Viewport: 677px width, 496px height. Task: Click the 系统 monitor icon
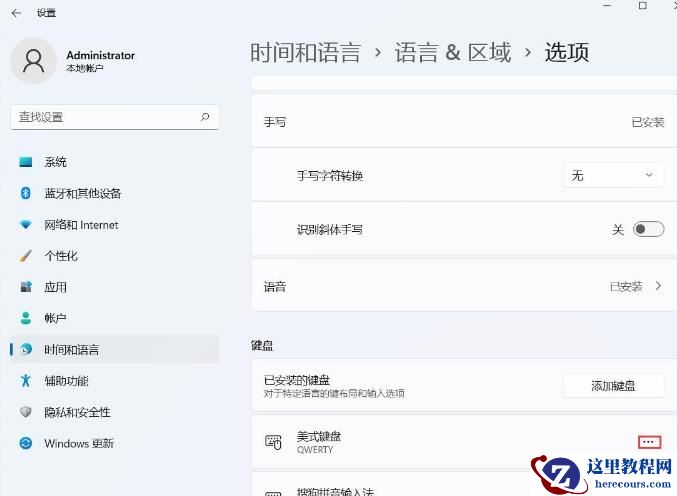[x=25, y=162]
